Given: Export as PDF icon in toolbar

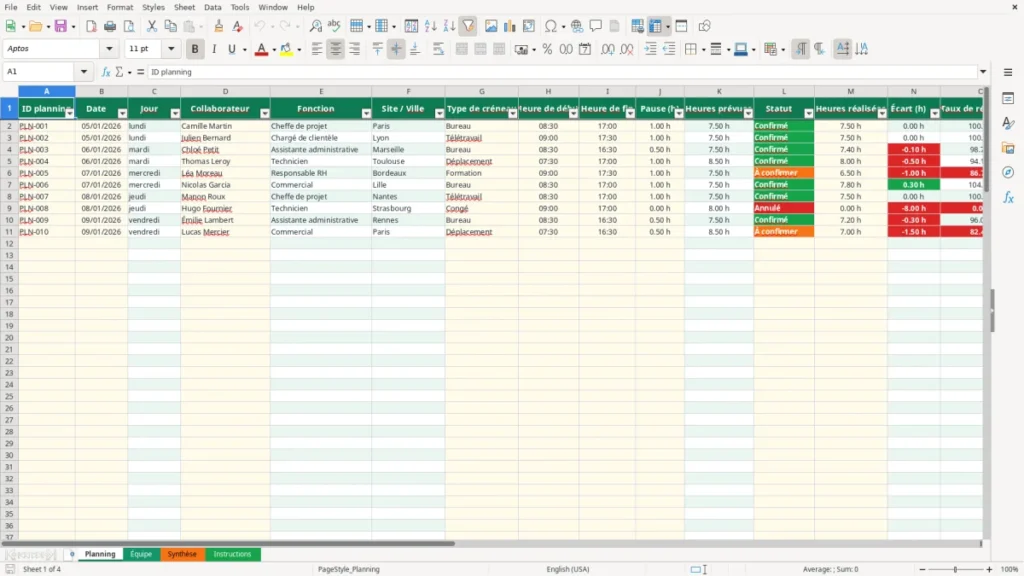Looking at the screenshot, I should 91,26.
